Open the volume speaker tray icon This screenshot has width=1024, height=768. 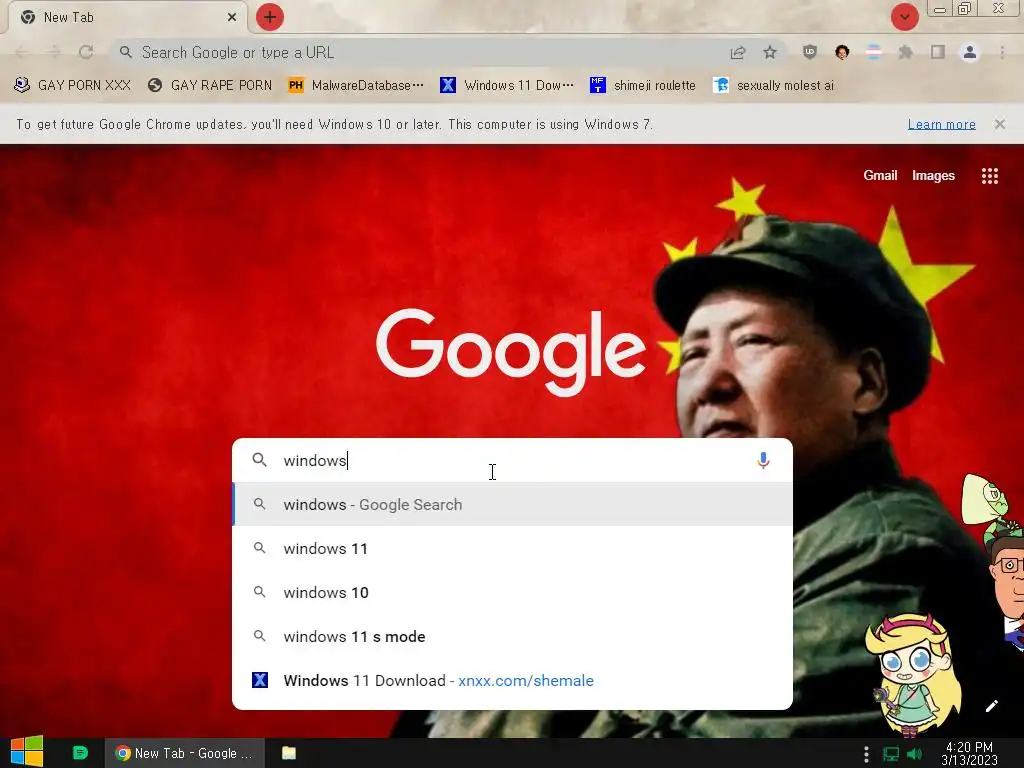[915, 754]
